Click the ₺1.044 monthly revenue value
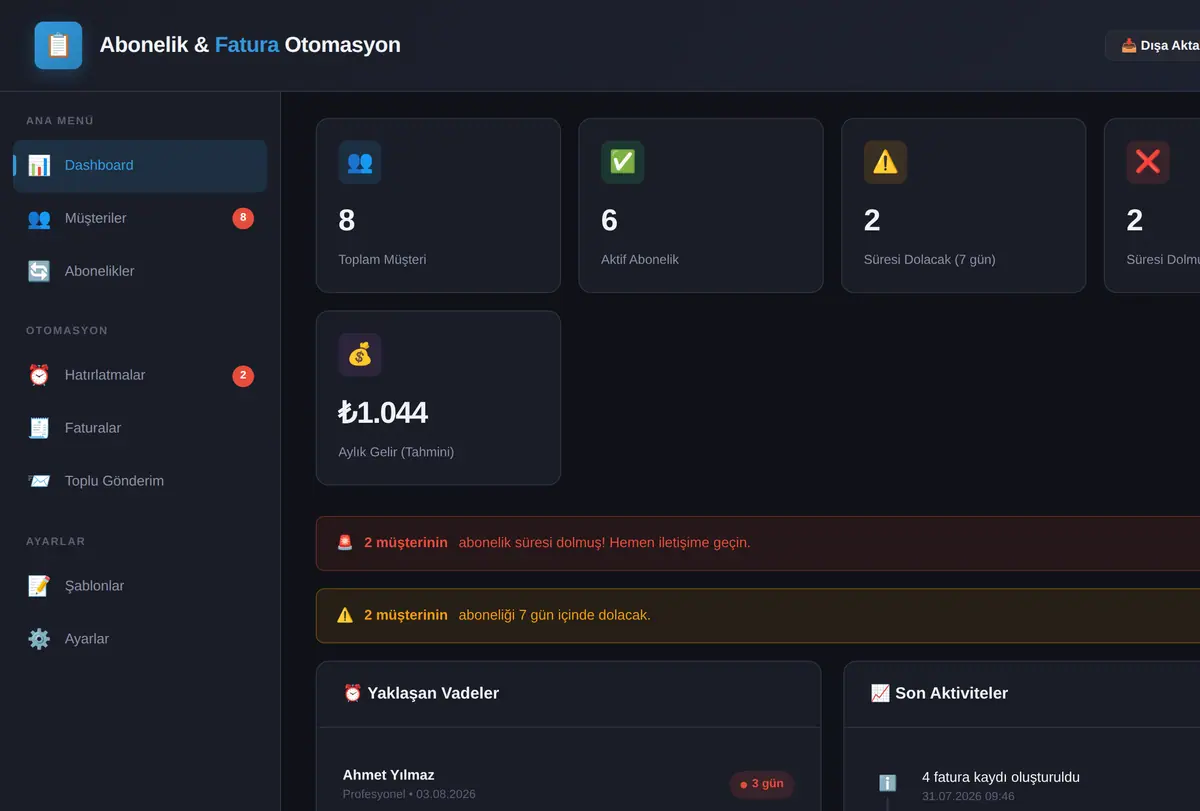 [383, 412]
